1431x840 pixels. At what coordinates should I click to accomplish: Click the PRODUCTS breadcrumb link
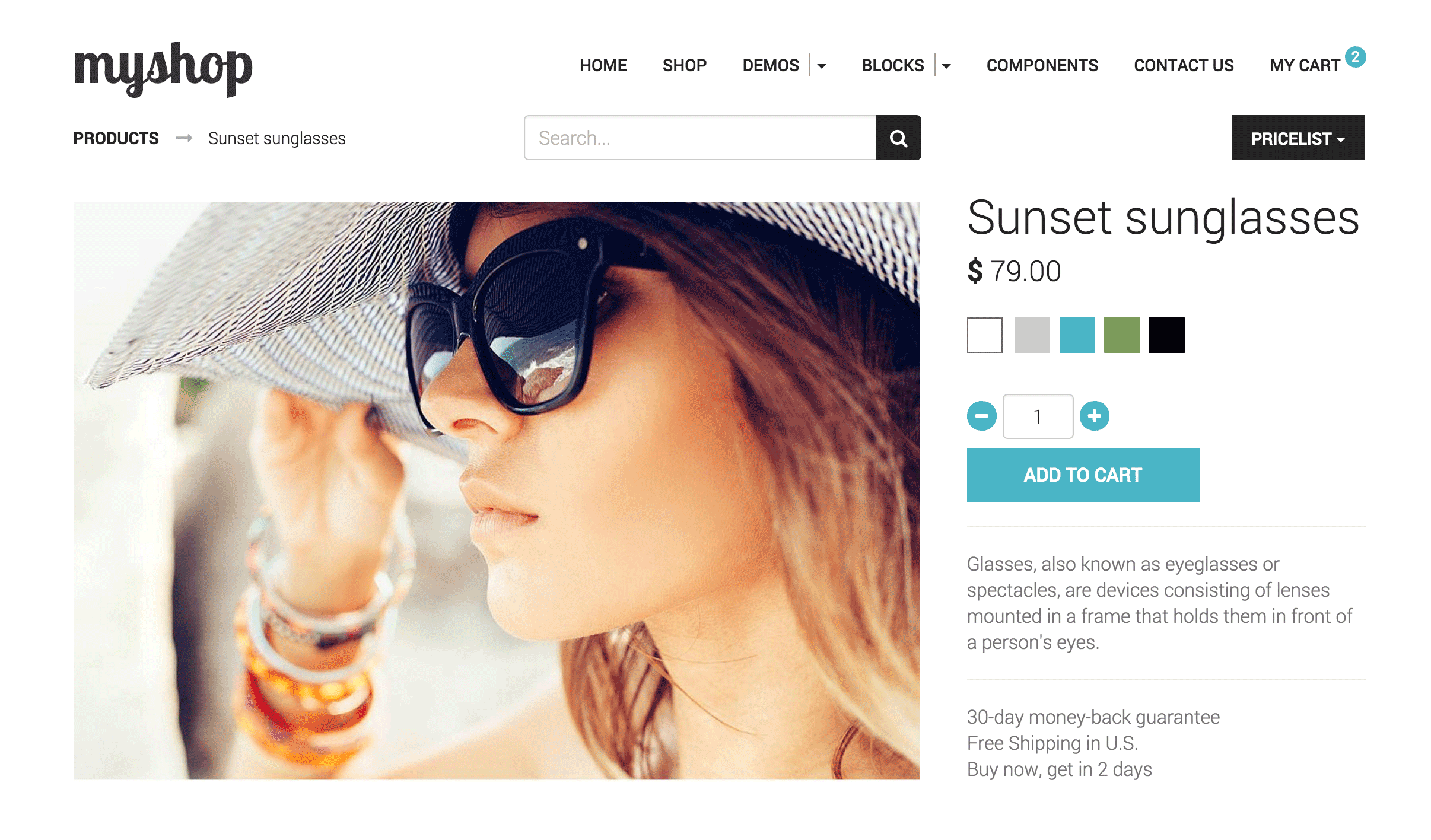[116, 138]
